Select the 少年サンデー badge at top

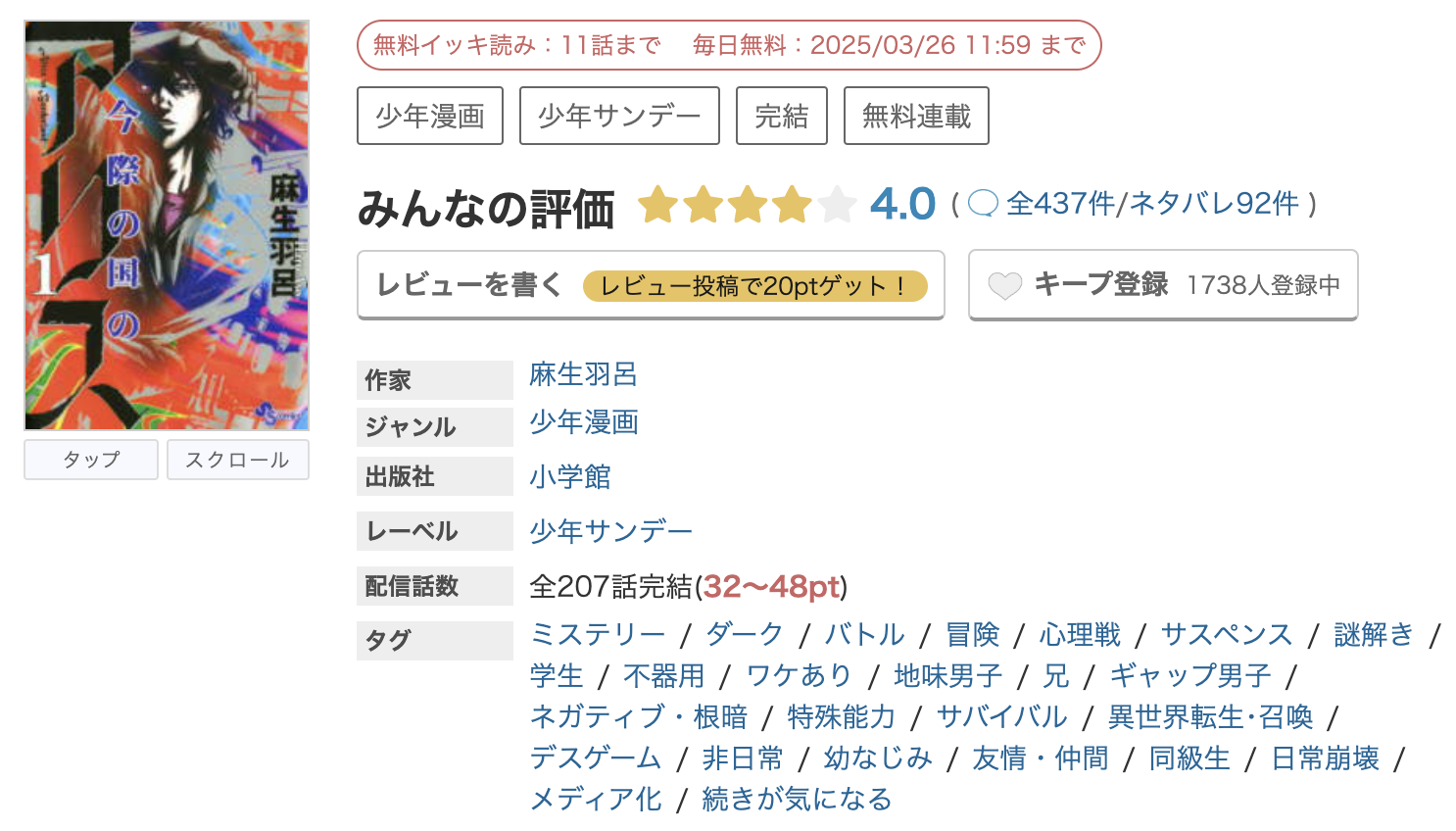tap(618, 115)
